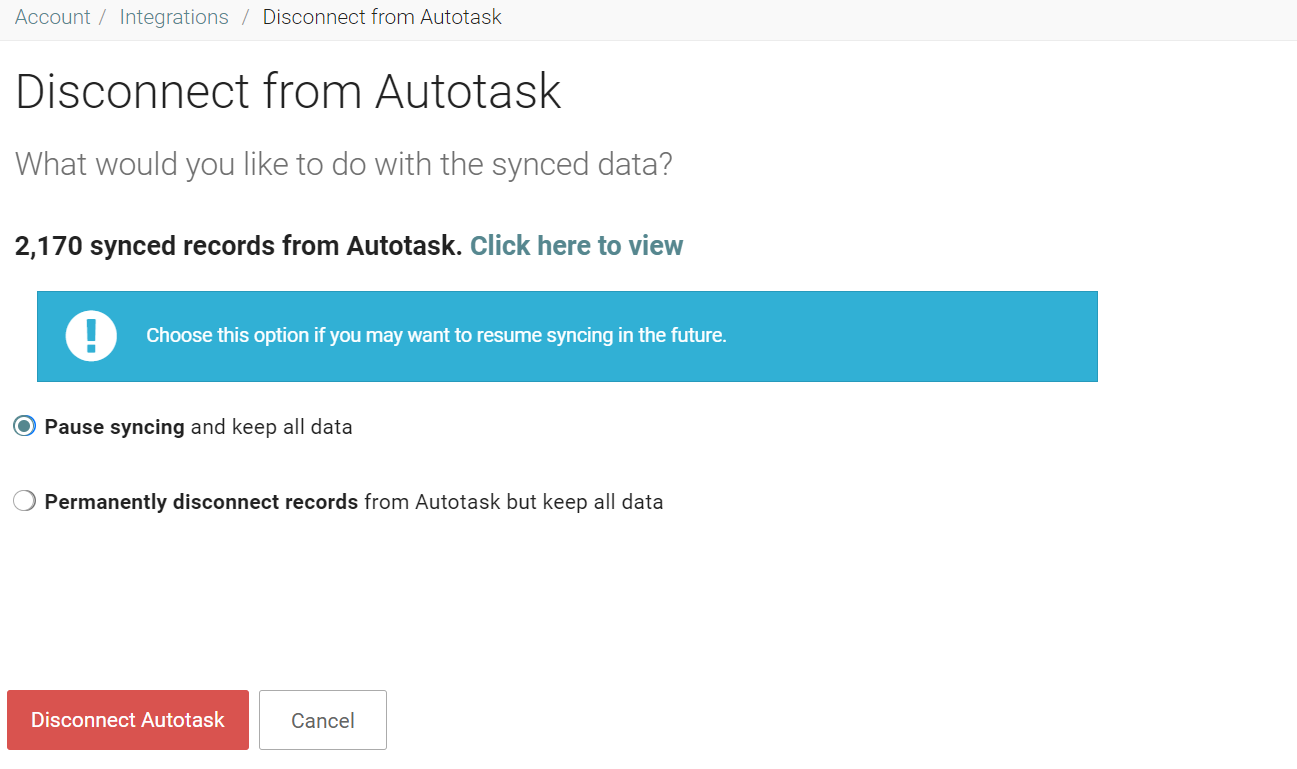This screenshot has width=1297, height=769.
Task: Click the '2,170 synced records from Autotask' text
Action: tap(238, 245)
